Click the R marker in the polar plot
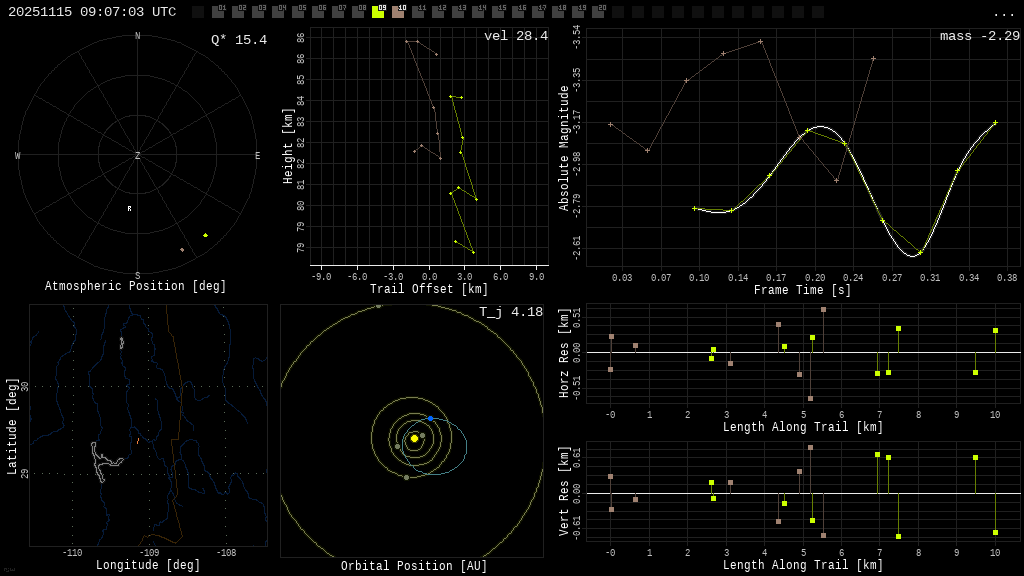This screenshot has width=1024, height=576. click(x=129, y=208)
